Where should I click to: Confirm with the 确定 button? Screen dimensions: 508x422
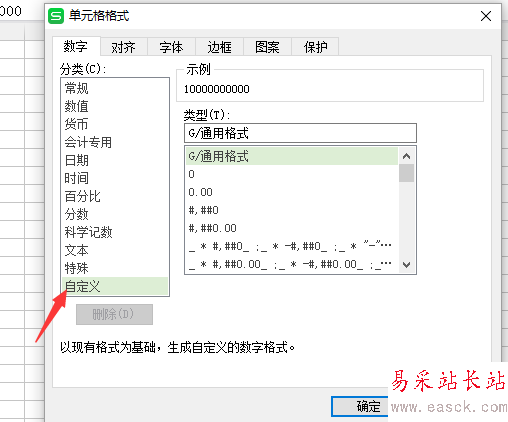(360, 406)
